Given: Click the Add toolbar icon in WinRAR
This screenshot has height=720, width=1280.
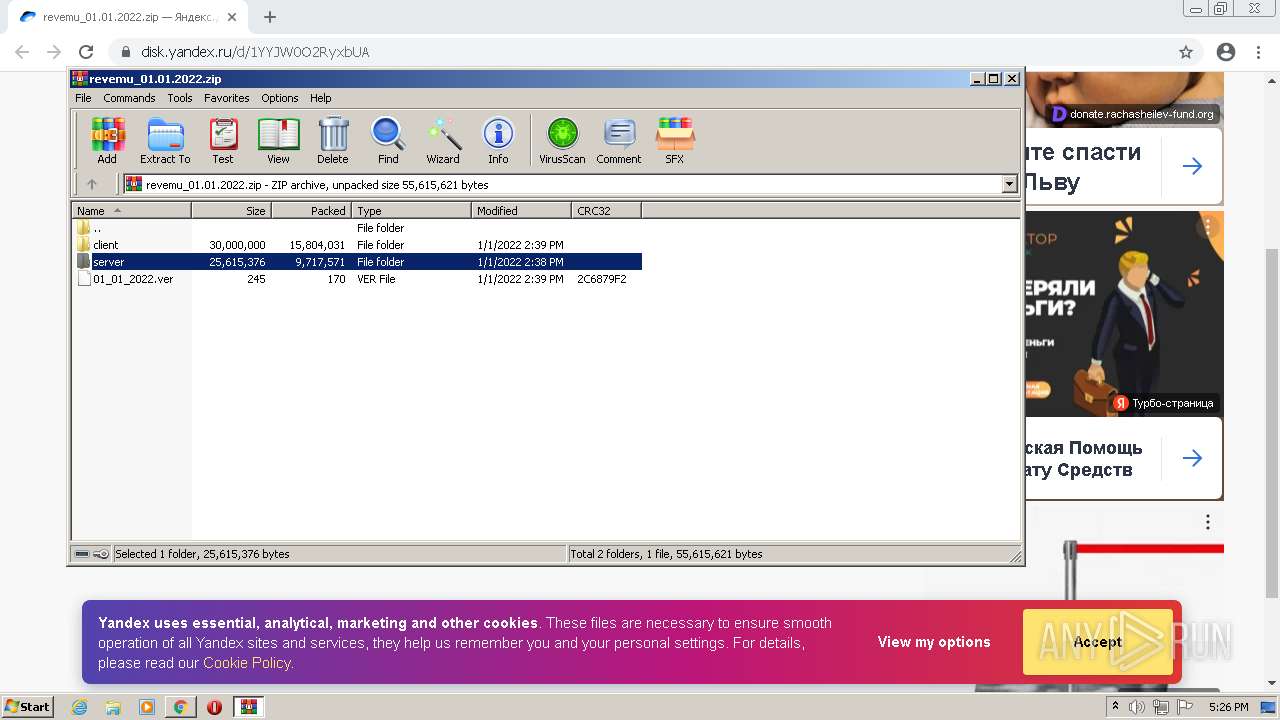Looking at the screenshot, I should pyautogui.click(x=107, y=140).
